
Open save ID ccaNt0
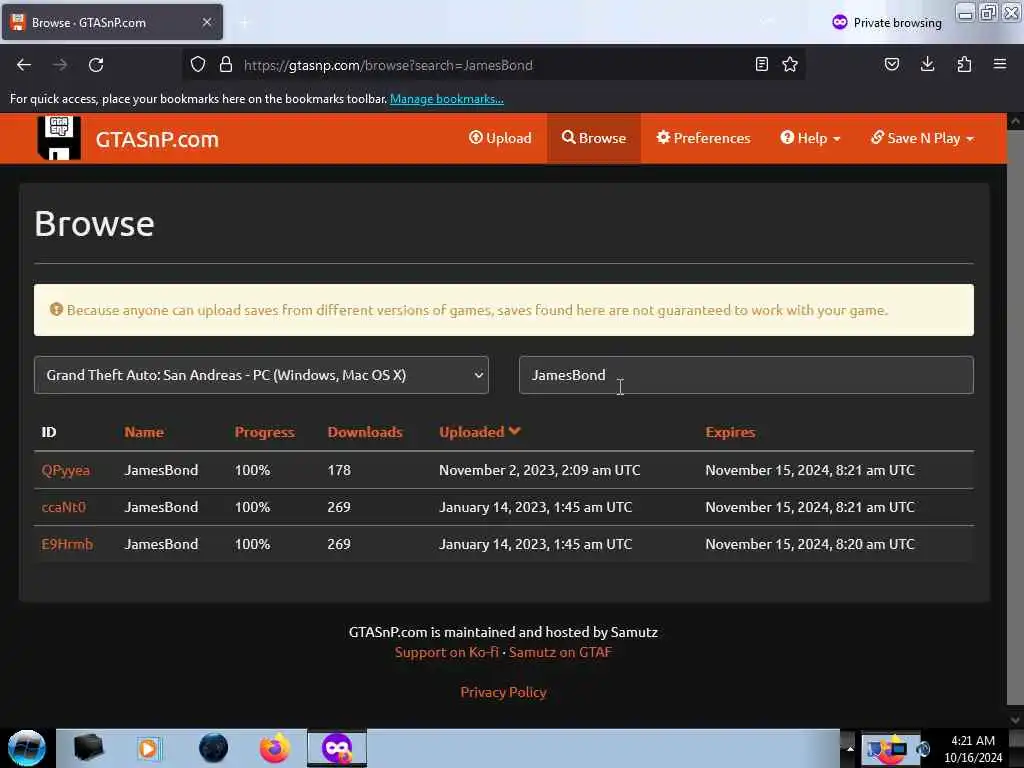coord(63,507)
